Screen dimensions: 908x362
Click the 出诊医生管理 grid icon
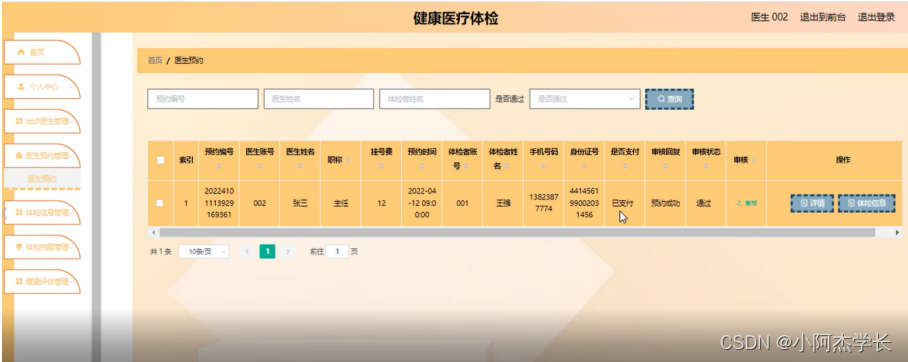point(19,121)
